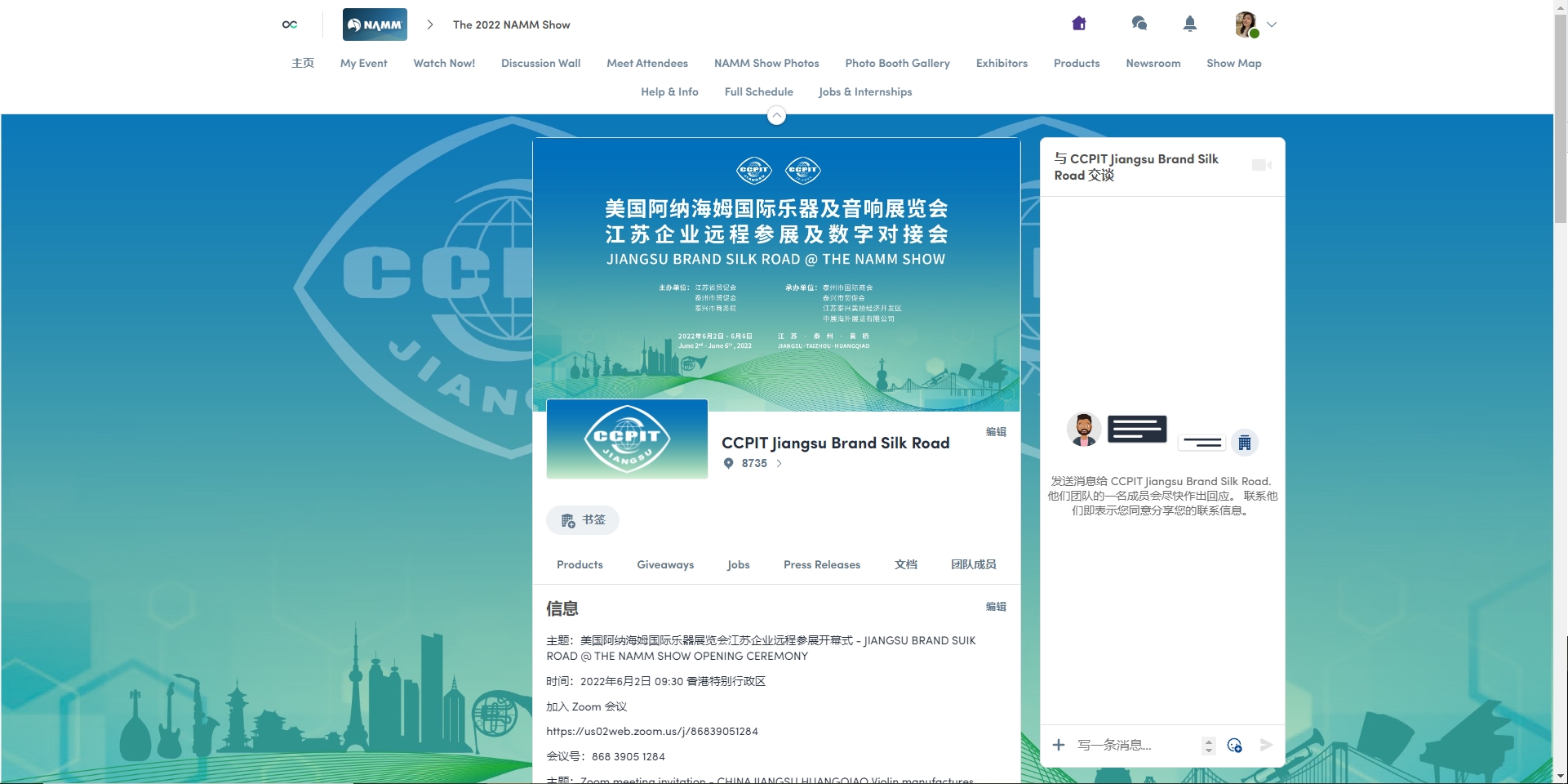Open Newsroom menu item
The width and height of the screenshot is (1568, 784).
pos(1153,63)
